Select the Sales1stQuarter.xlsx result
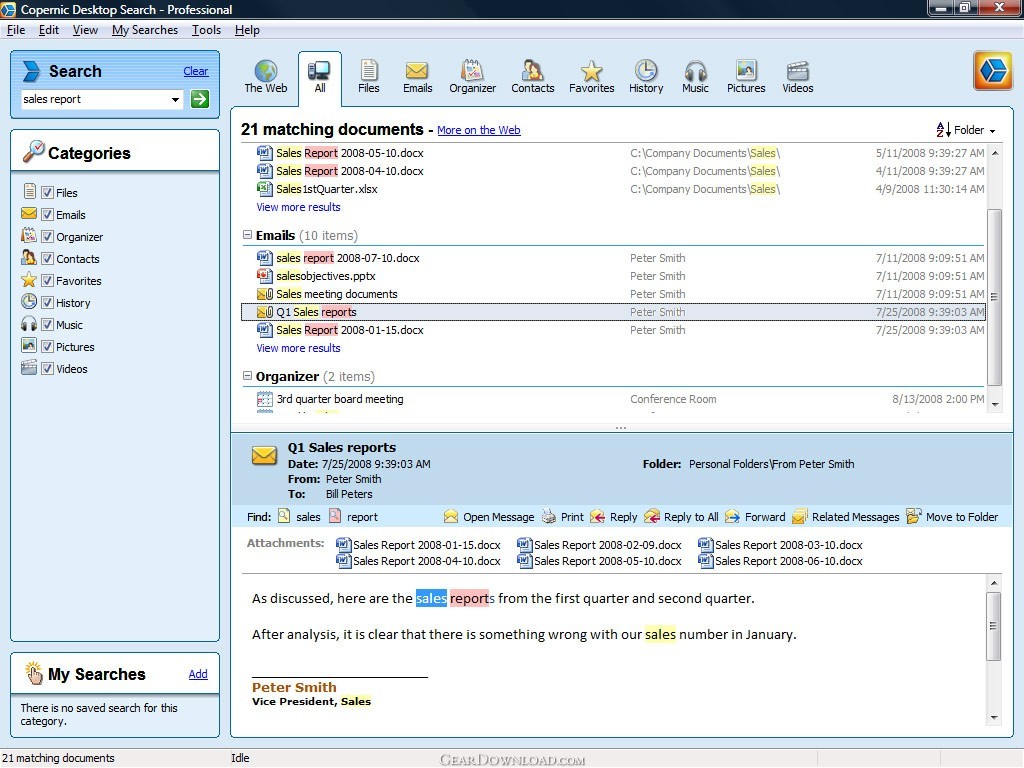 point(613,189)
